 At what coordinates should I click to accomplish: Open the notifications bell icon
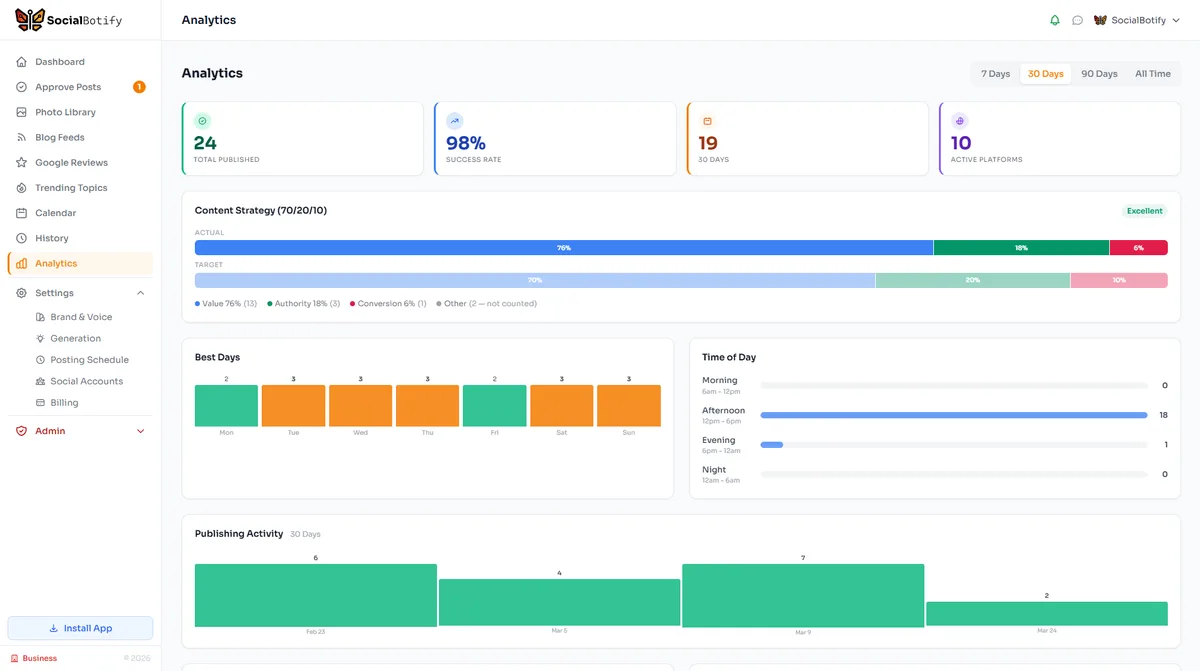pos(1054,19)
